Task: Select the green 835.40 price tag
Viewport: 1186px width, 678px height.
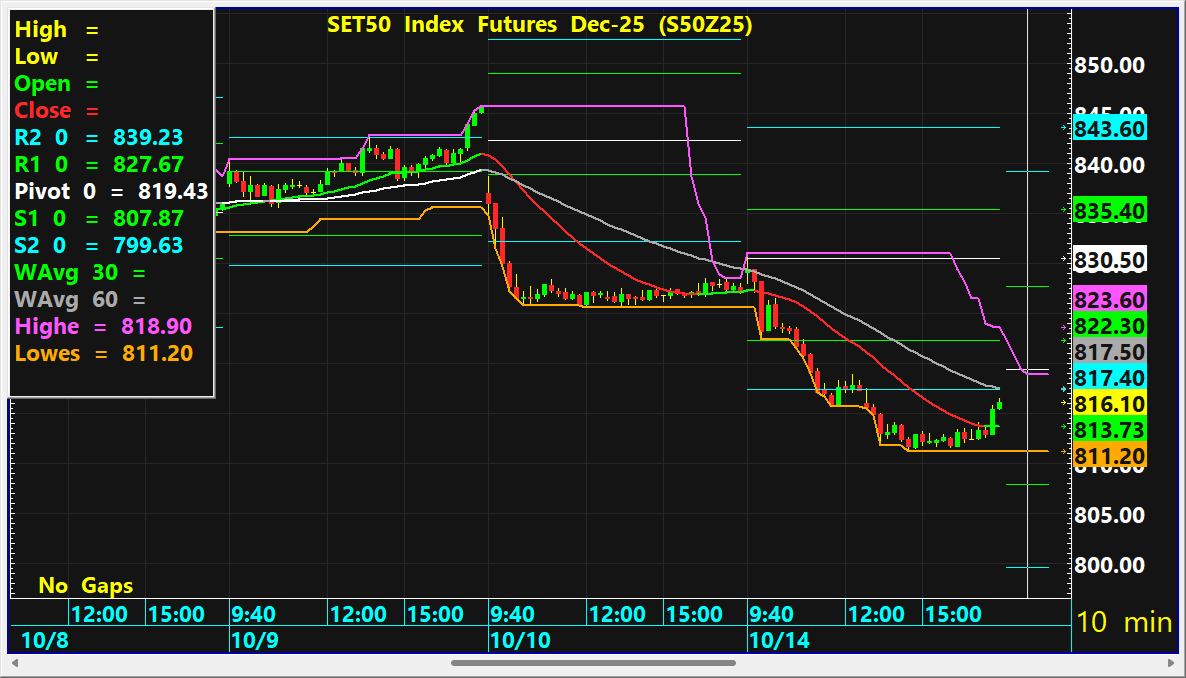Action: pyautogui.click(x=1108, y=211)
